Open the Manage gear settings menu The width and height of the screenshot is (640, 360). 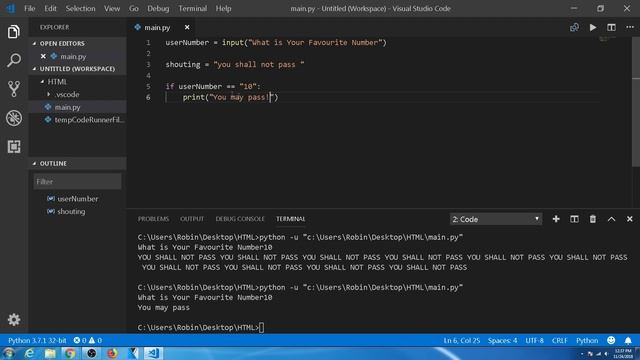[13, 319]
